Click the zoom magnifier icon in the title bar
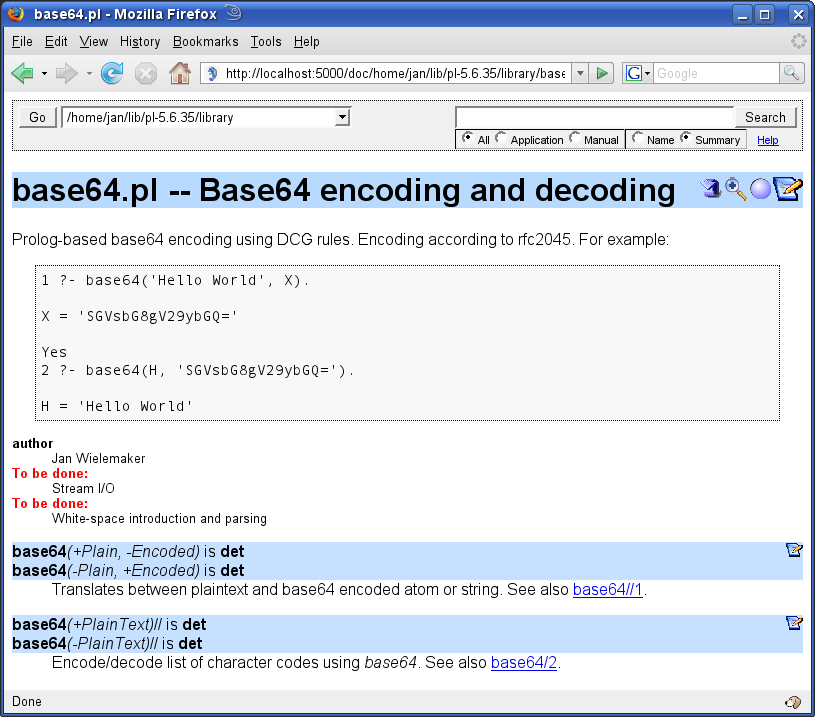Image resolution: width=815 pixels, height=717 pixels. click(735, 189)
